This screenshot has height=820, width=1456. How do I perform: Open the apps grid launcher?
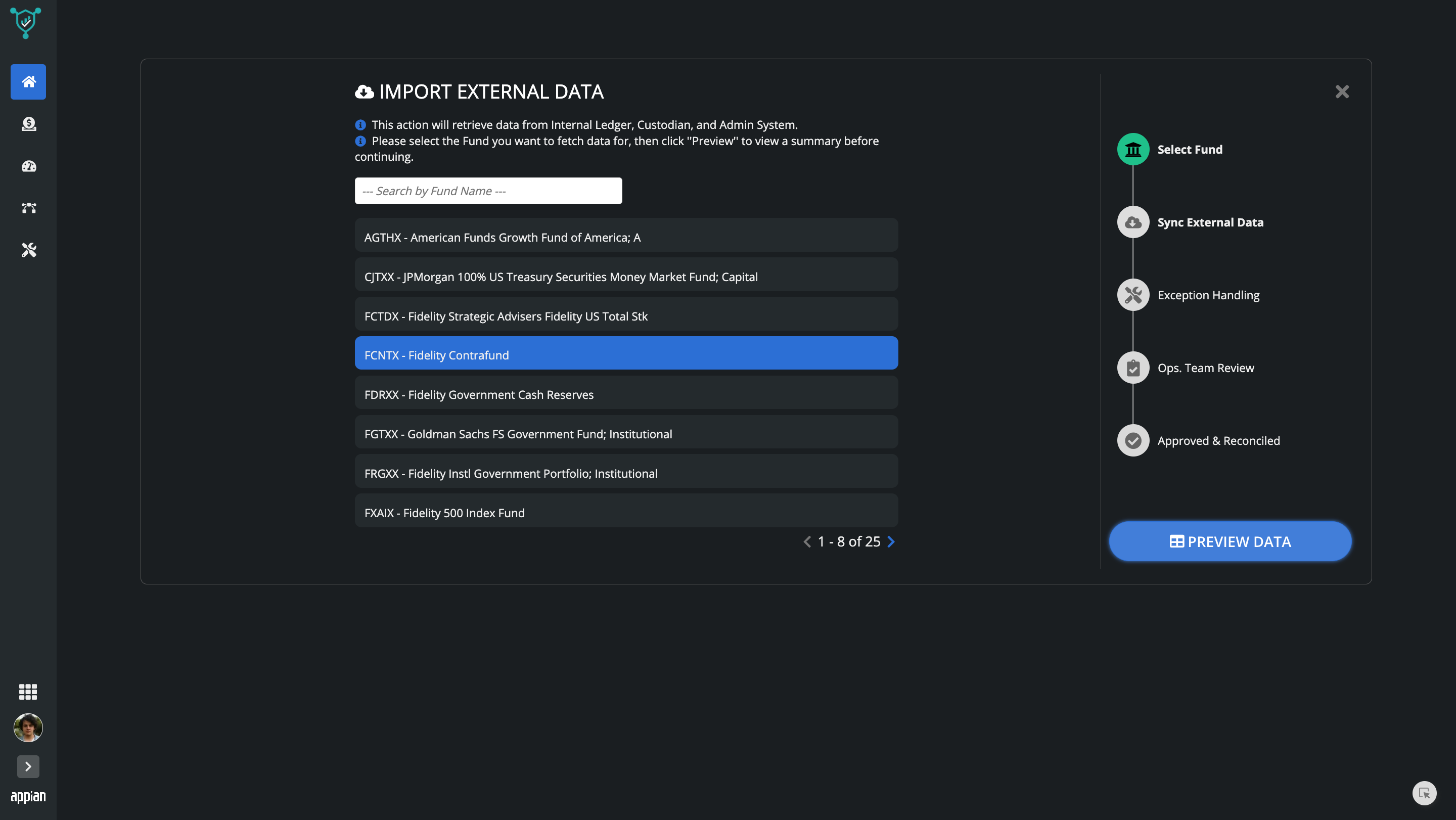(x=28, y=692)
